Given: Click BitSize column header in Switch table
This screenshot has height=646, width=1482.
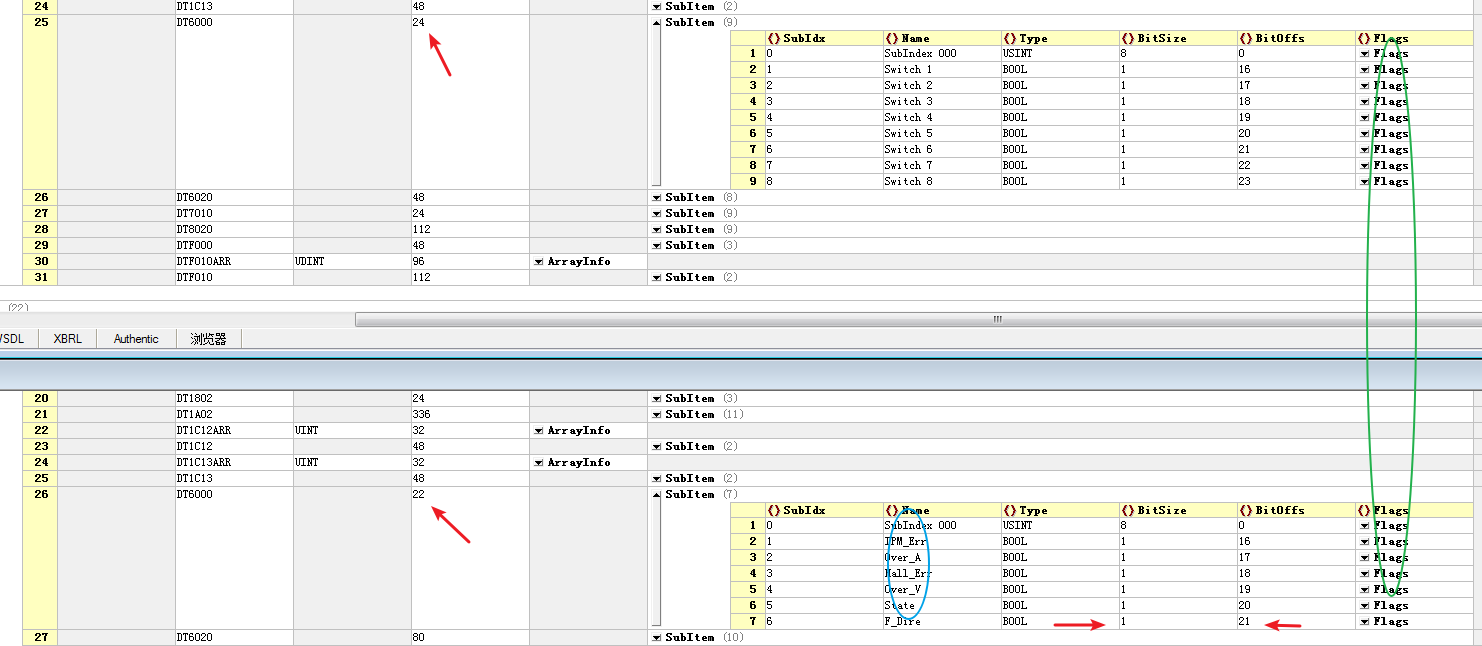Looking at the screenshot, I should pyautogui.click(x=1178, y=38).
